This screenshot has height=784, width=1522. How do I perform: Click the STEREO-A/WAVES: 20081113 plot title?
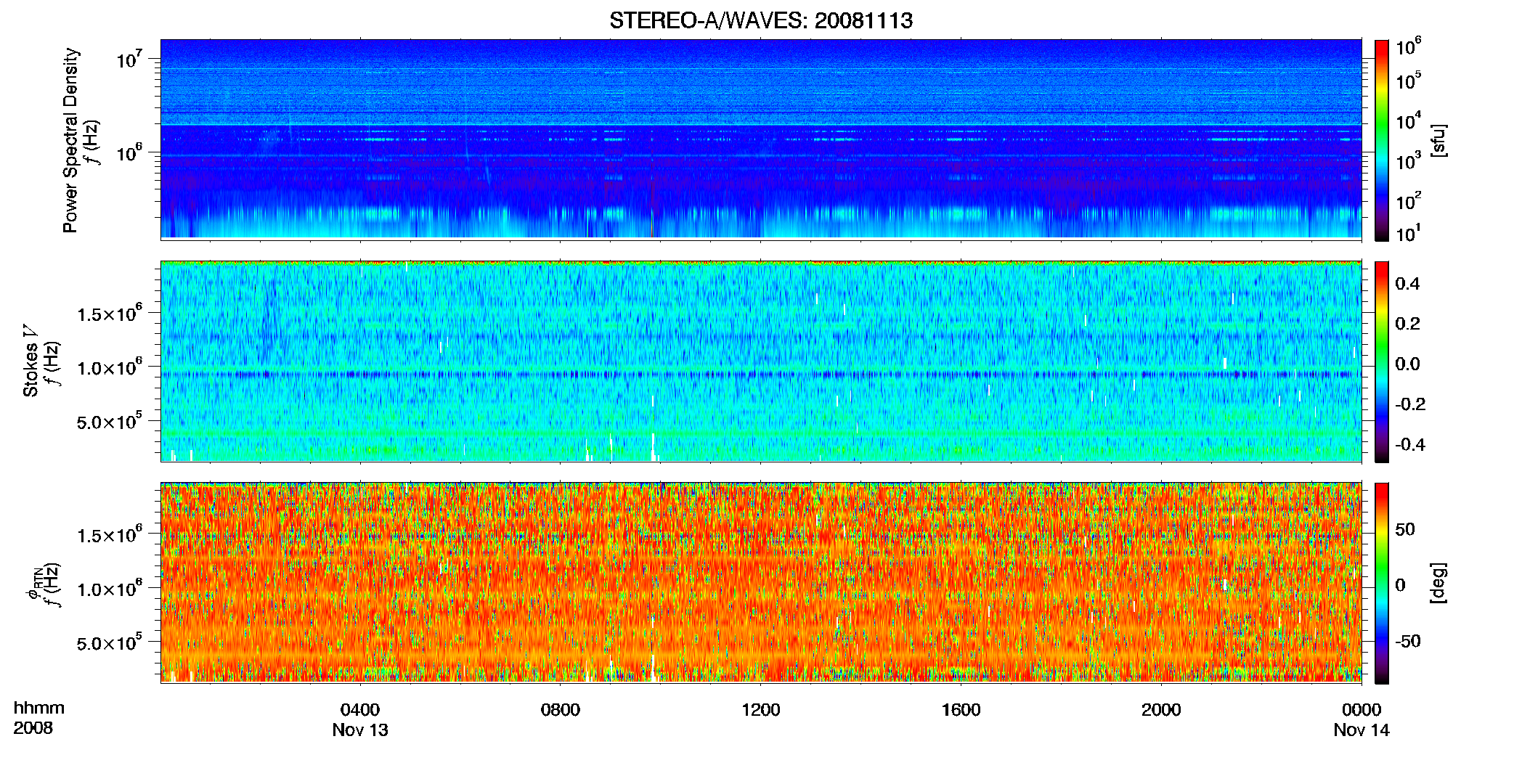click(761, 20)
